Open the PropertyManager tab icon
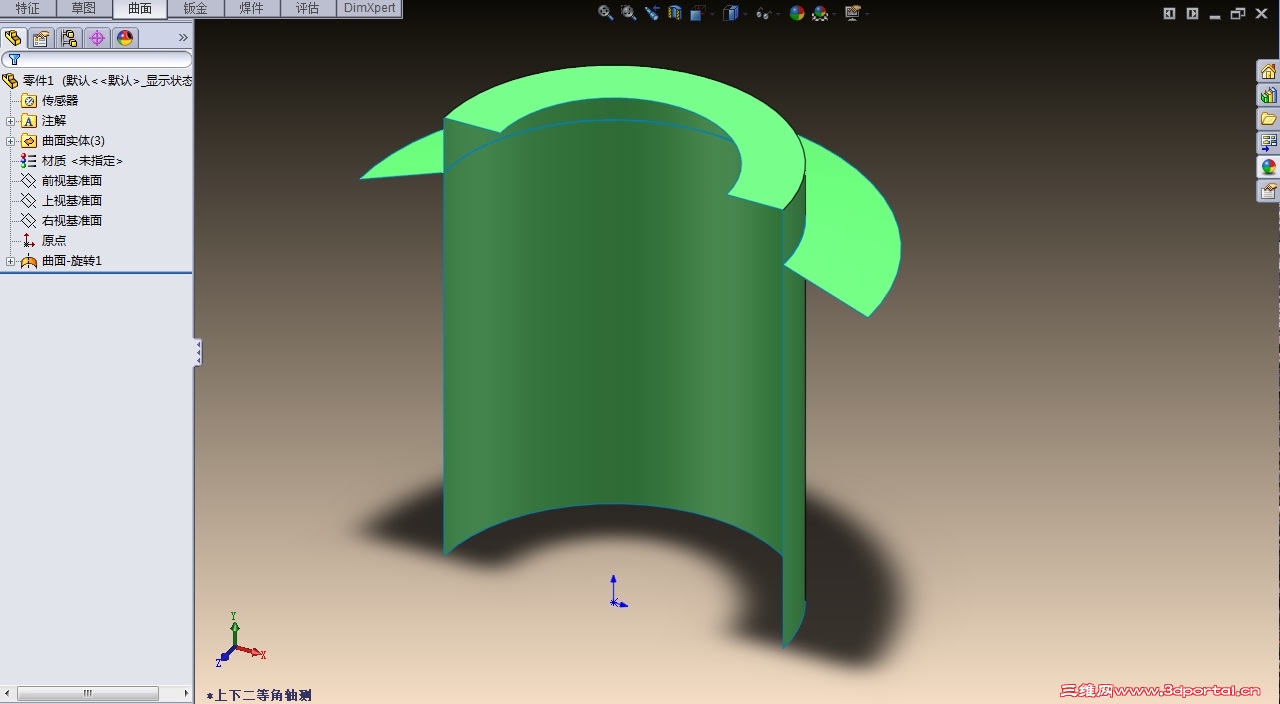Screen dimensions: 1280x704 (41, 38)
